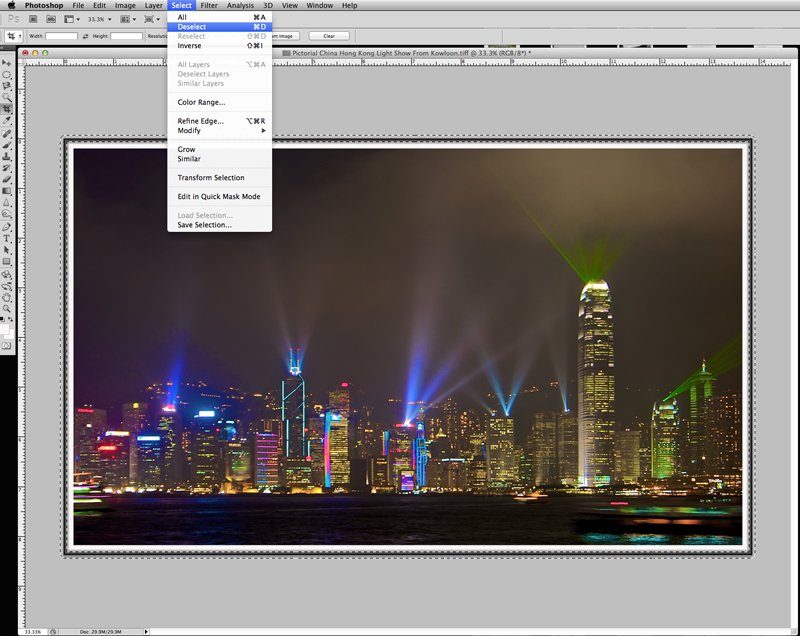Choose Deselect from the Select menu

tap(192, 27)
